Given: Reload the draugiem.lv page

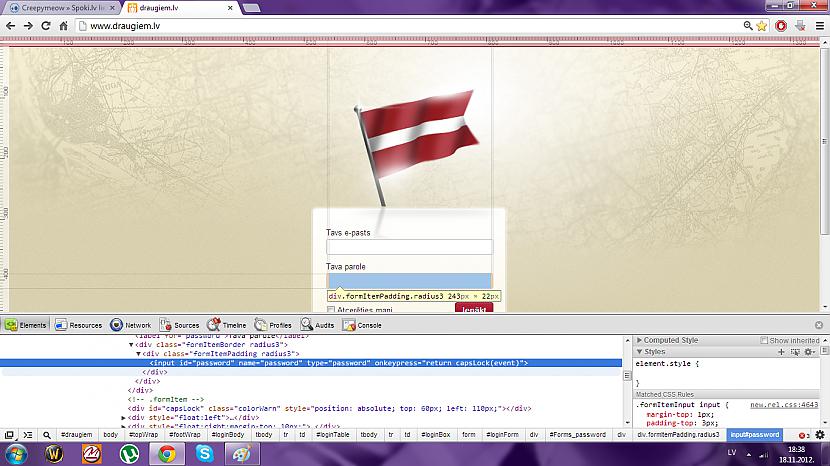Looking at the screenshot, I should pos(46,25).
